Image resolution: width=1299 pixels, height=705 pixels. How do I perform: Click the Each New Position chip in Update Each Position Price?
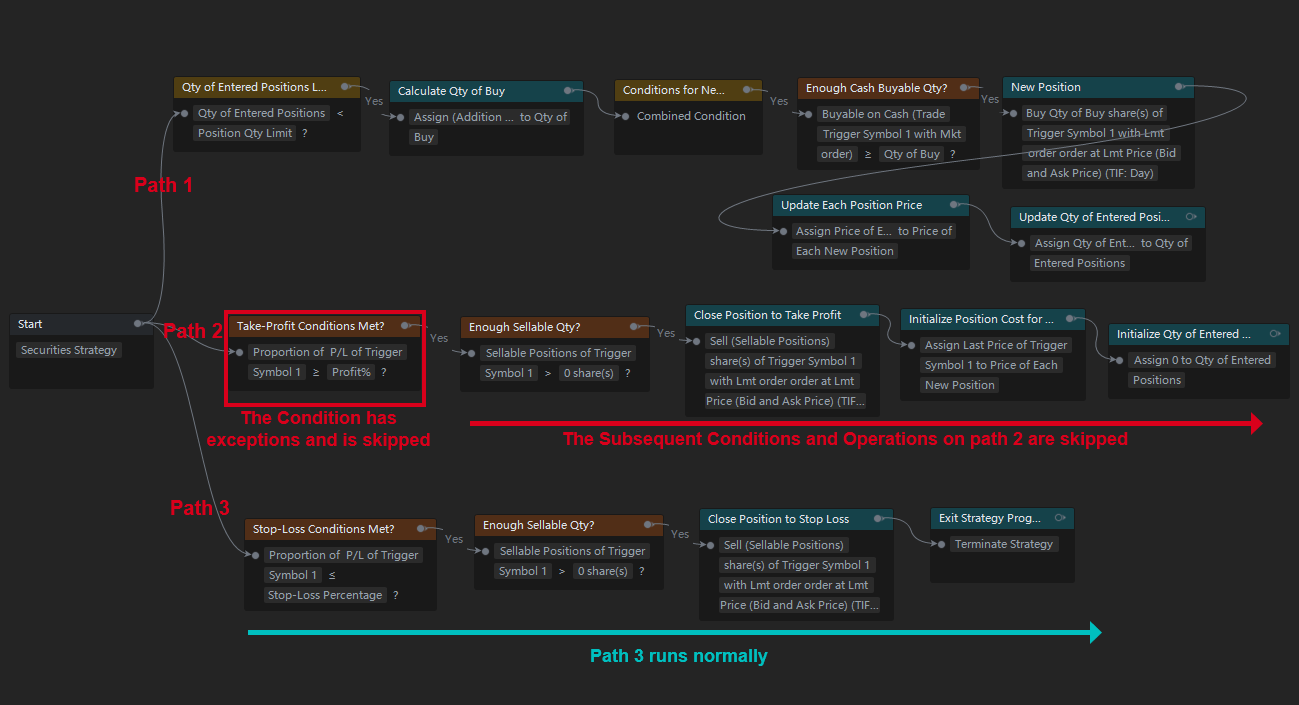tap(845, 251)
